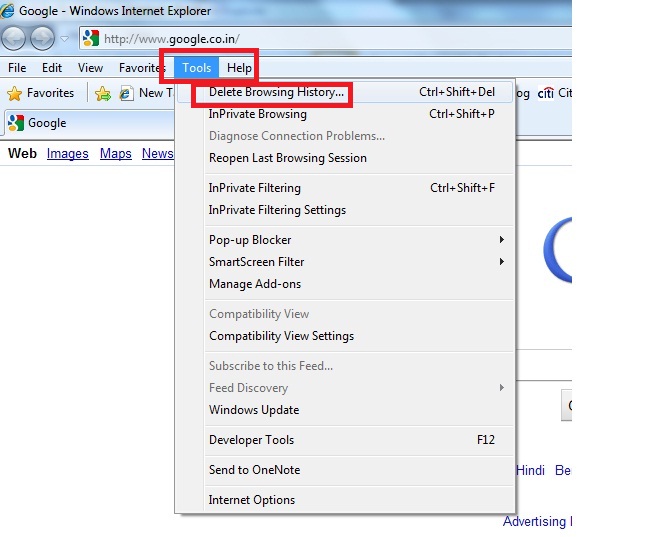Click the Hindi language link
This screenshot has width=671, height=537.
pyautogui.click(x=530, y=470)
